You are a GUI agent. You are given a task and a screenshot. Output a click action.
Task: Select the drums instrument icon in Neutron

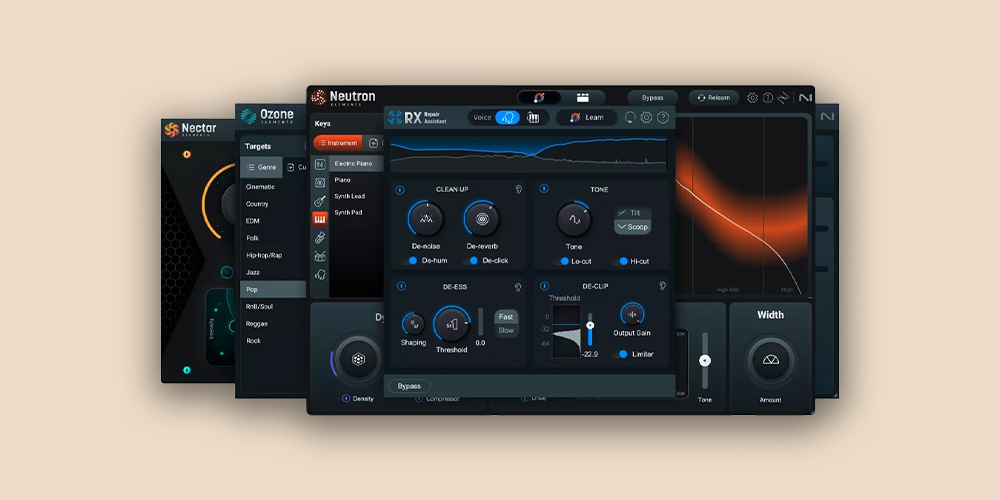coord(320,256)
